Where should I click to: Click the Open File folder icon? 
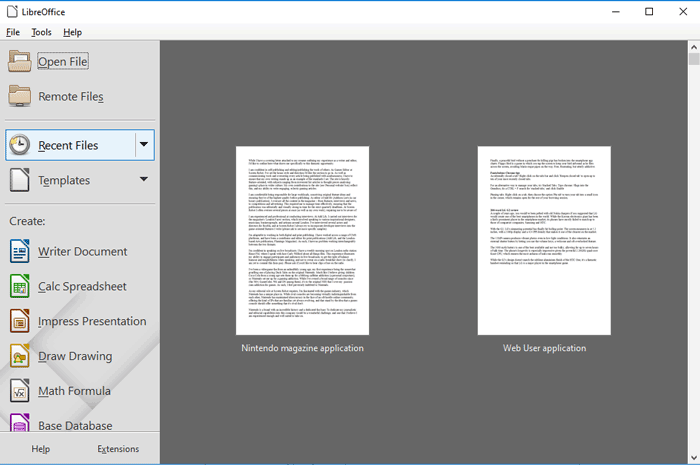click(19, 61)
